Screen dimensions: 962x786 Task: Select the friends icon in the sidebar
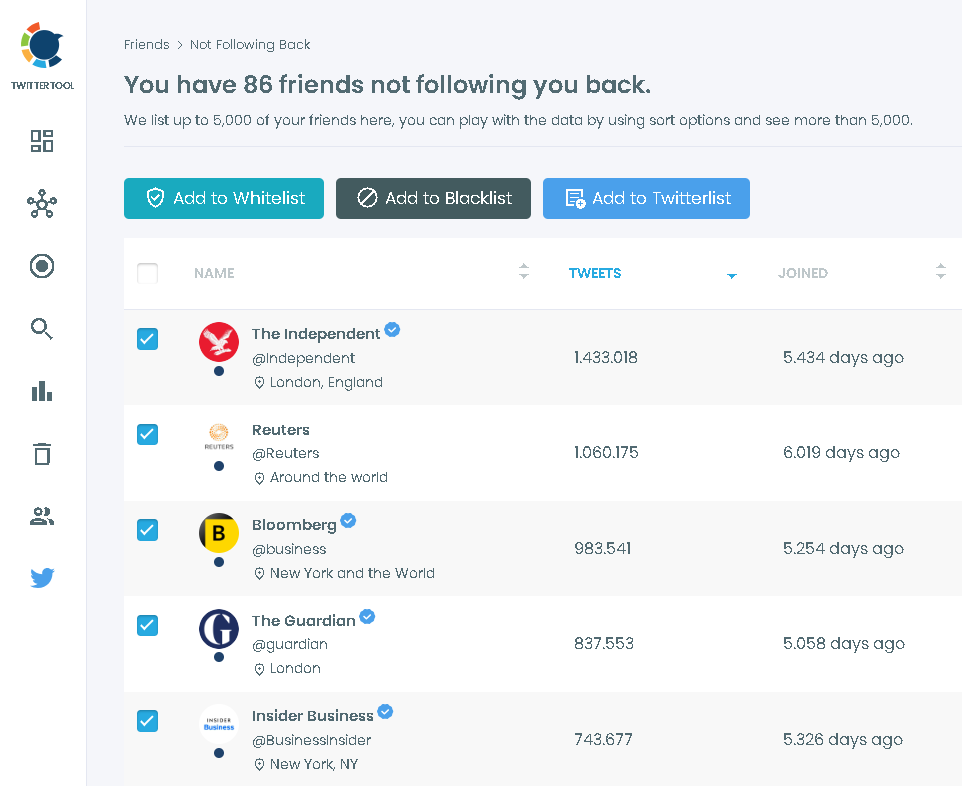click(41, 516)
